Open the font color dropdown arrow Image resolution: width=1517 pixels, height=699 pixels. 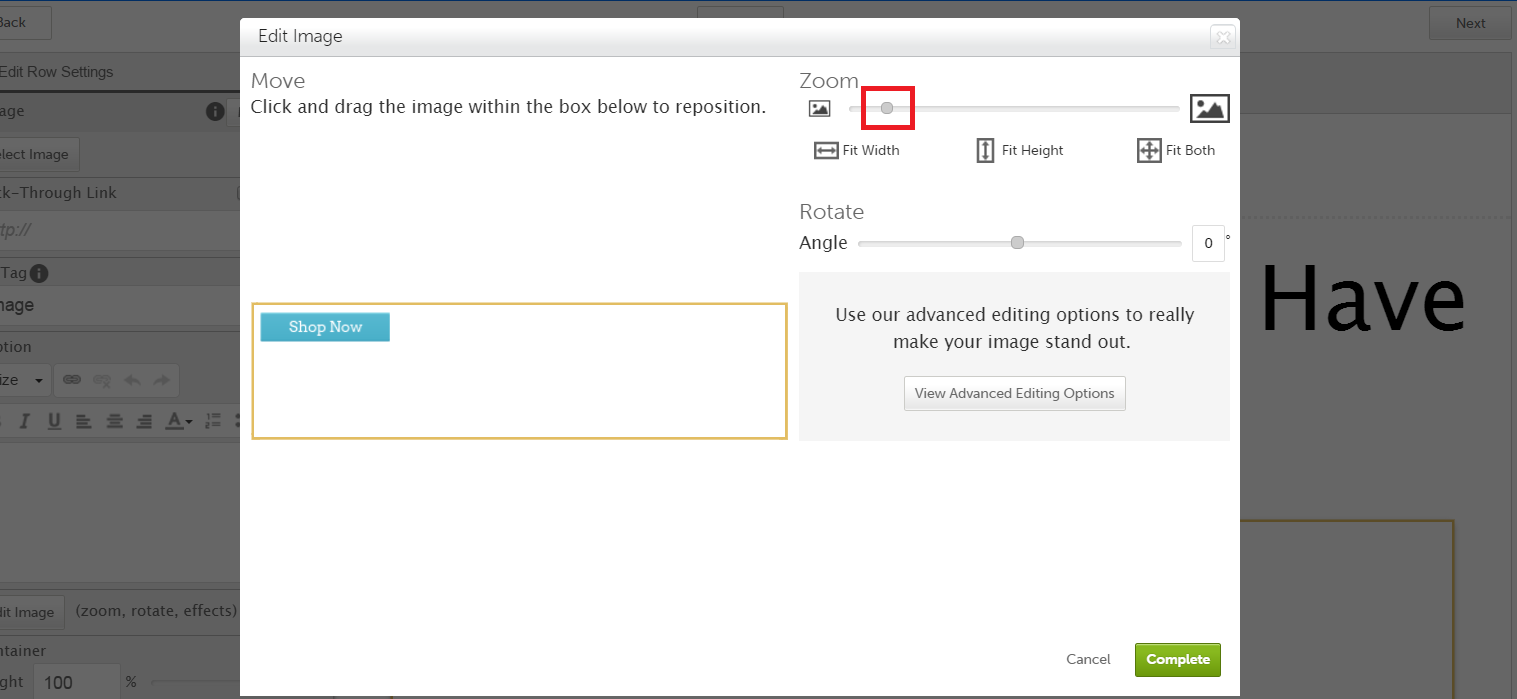[188, 422]
